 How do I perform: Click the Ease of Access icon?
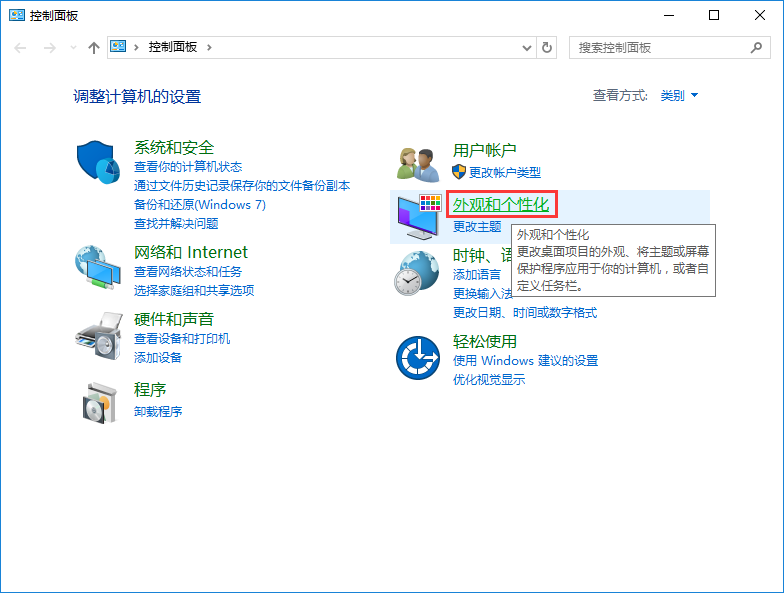(x=417, y=357)
